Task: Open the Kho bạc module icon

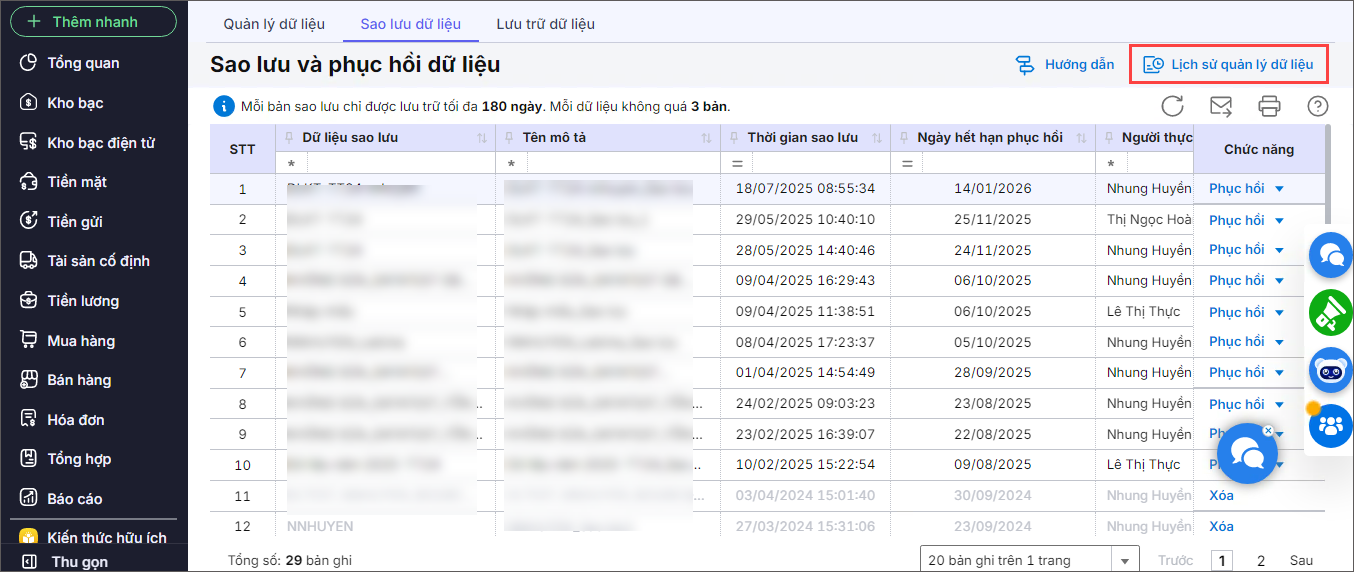Action: [29, 103]
